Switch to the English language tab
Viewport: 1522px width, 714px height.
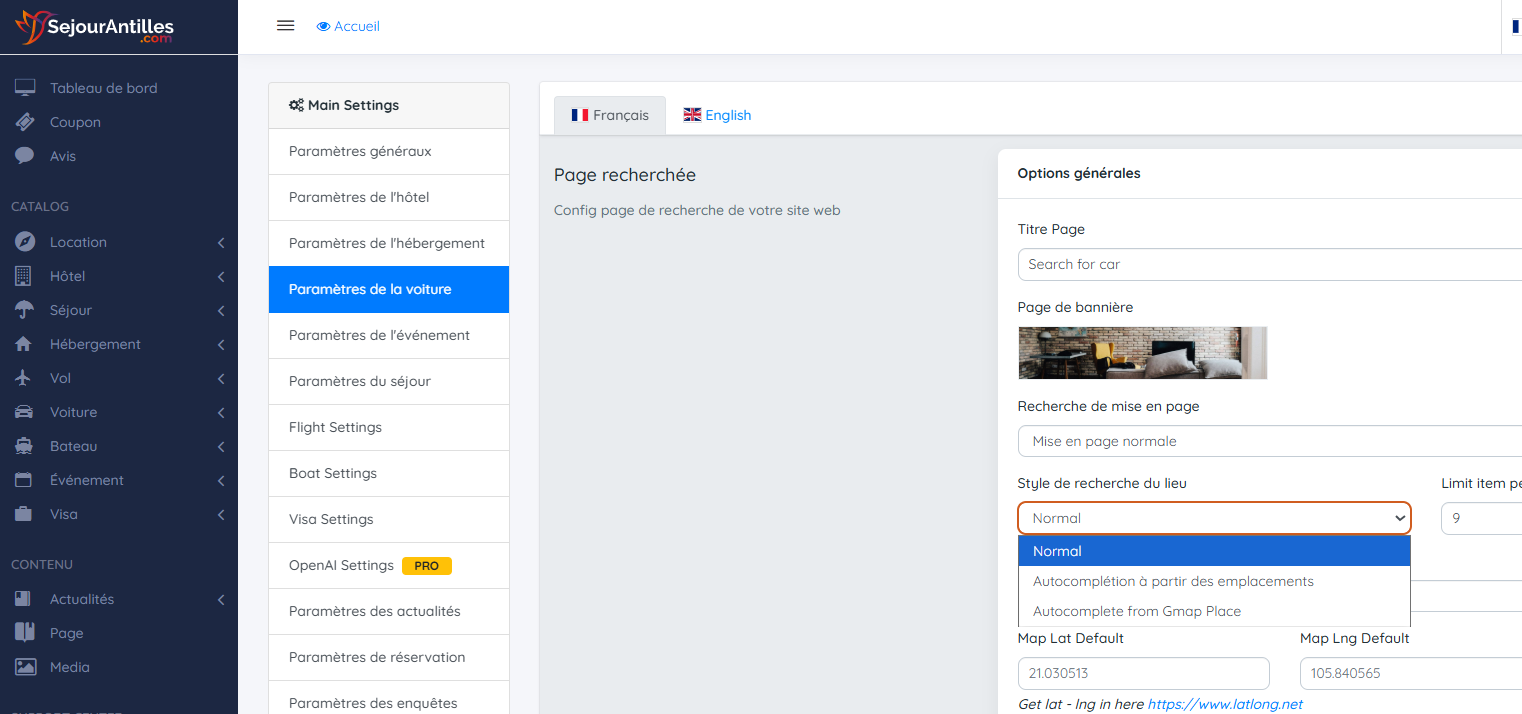pyautogui.click(x=717, y=115)
